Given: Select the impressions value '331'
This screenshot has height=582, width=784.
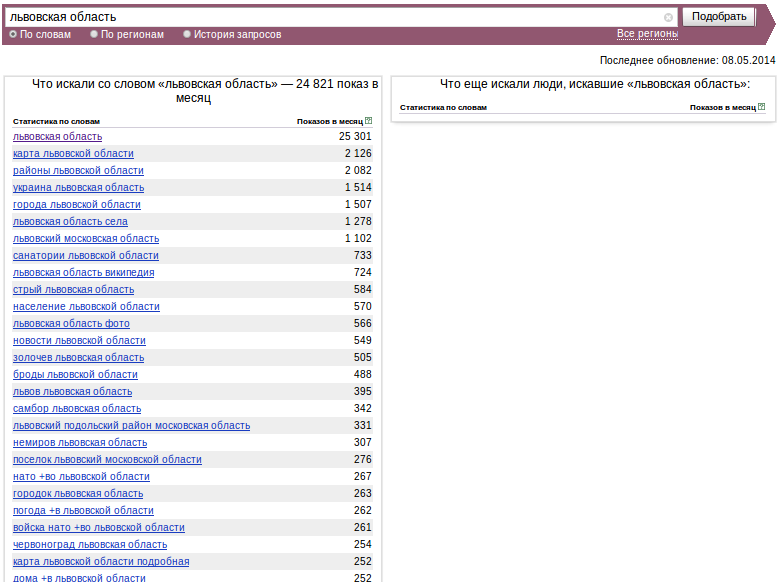Looking at the screenshot, I should pyautogui.click(x=362, y=426).
